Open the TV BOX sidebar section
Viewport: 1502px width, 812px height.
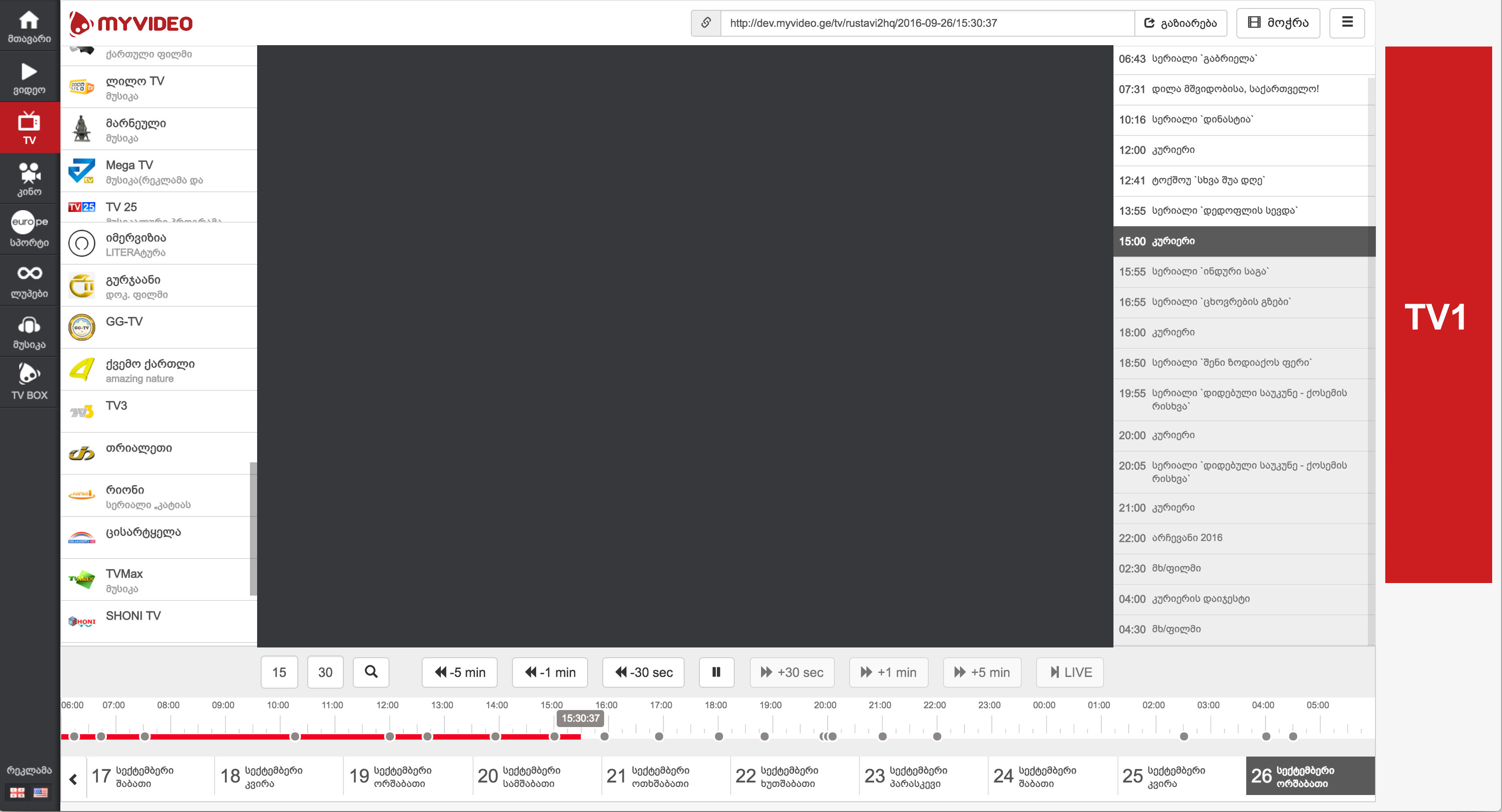[29, 382]
